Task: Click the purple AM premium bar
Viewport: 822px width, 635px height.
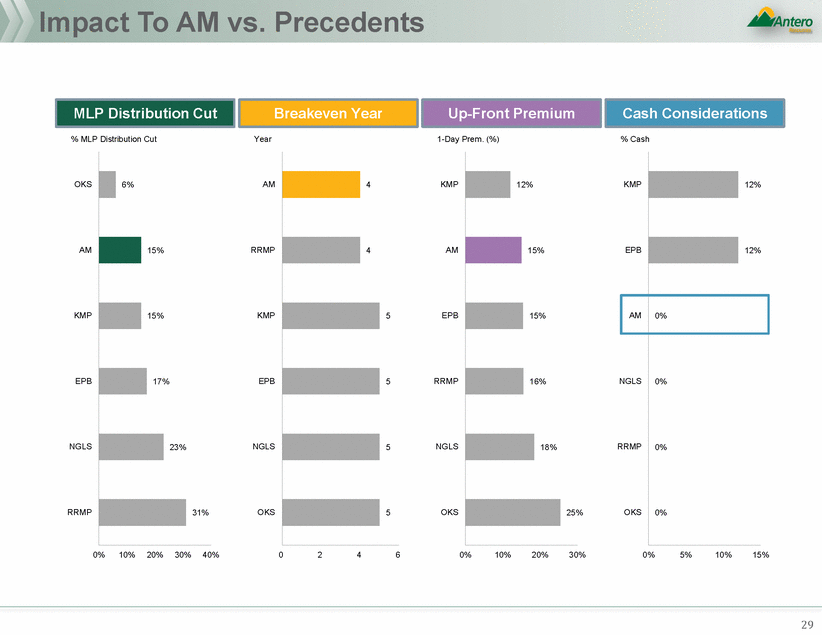Action: point(493,250)
